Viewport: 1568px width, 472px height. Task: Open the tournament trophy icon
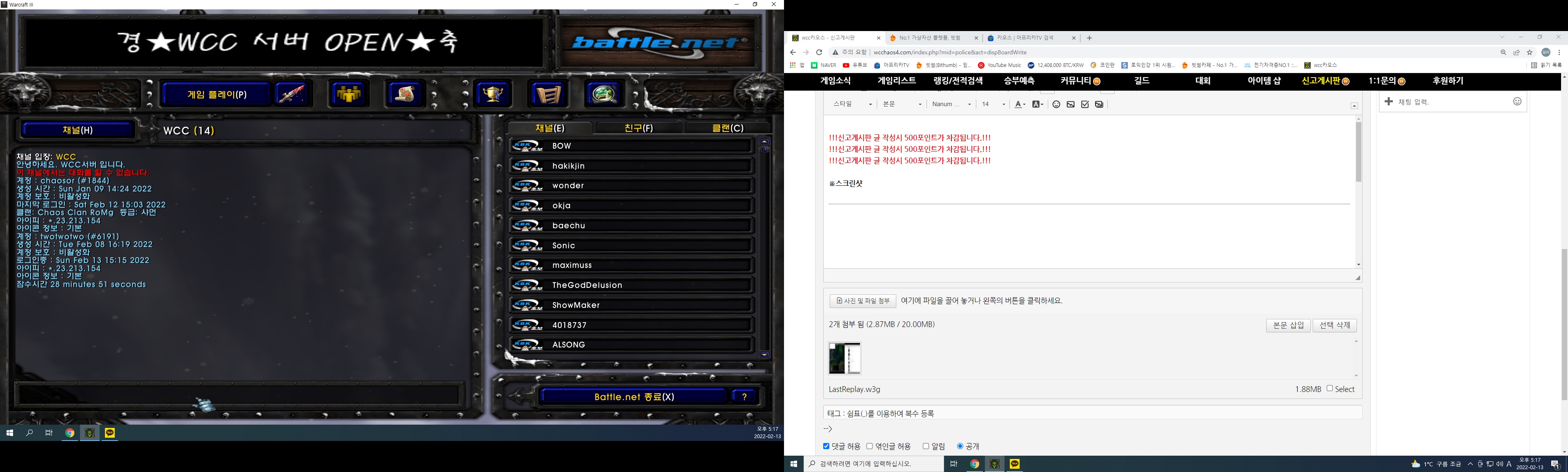[x=492, y=94]
